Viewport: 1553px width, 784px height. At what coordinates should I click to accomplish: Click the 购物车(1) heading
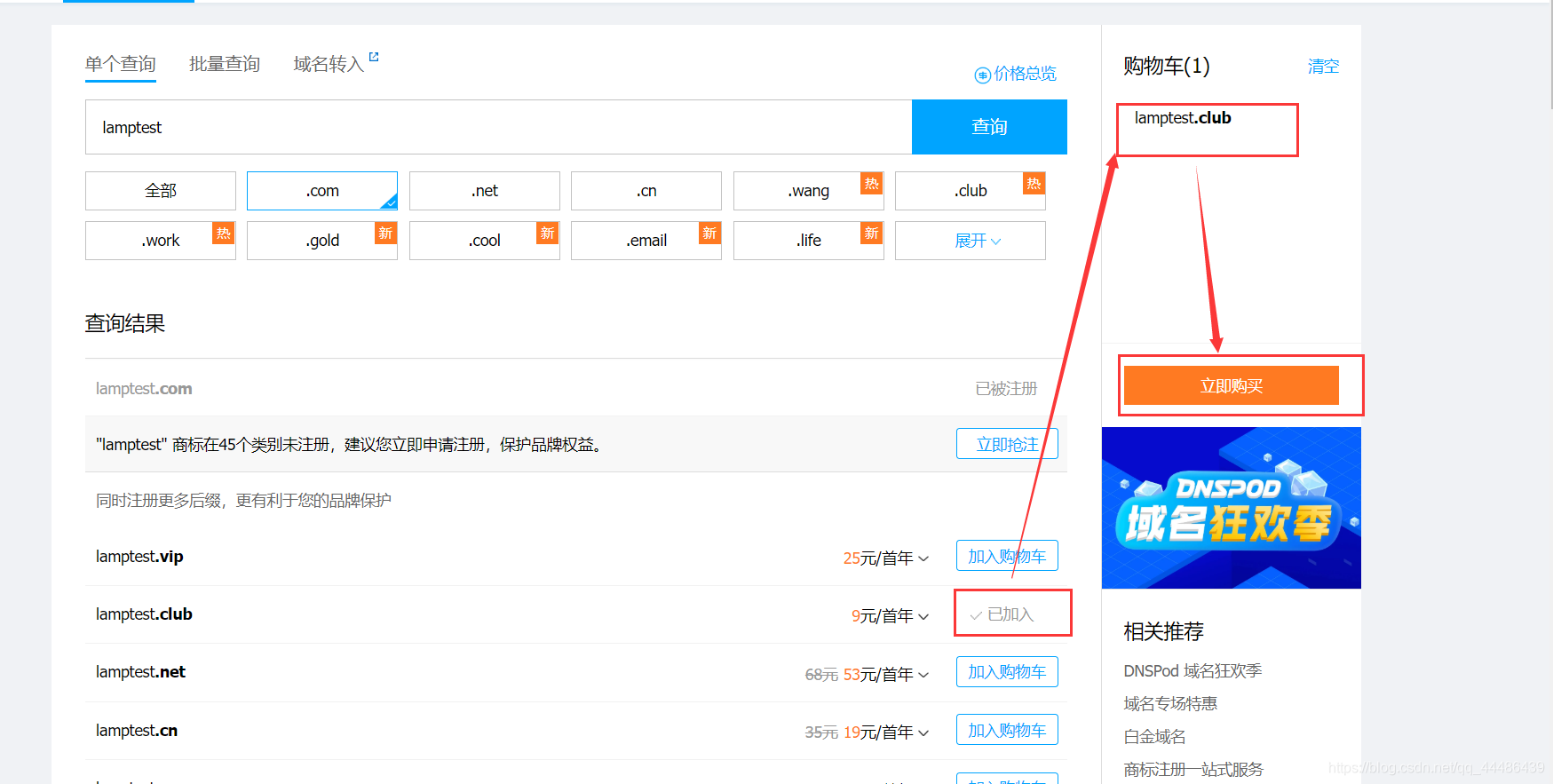tap(1166, 66)
